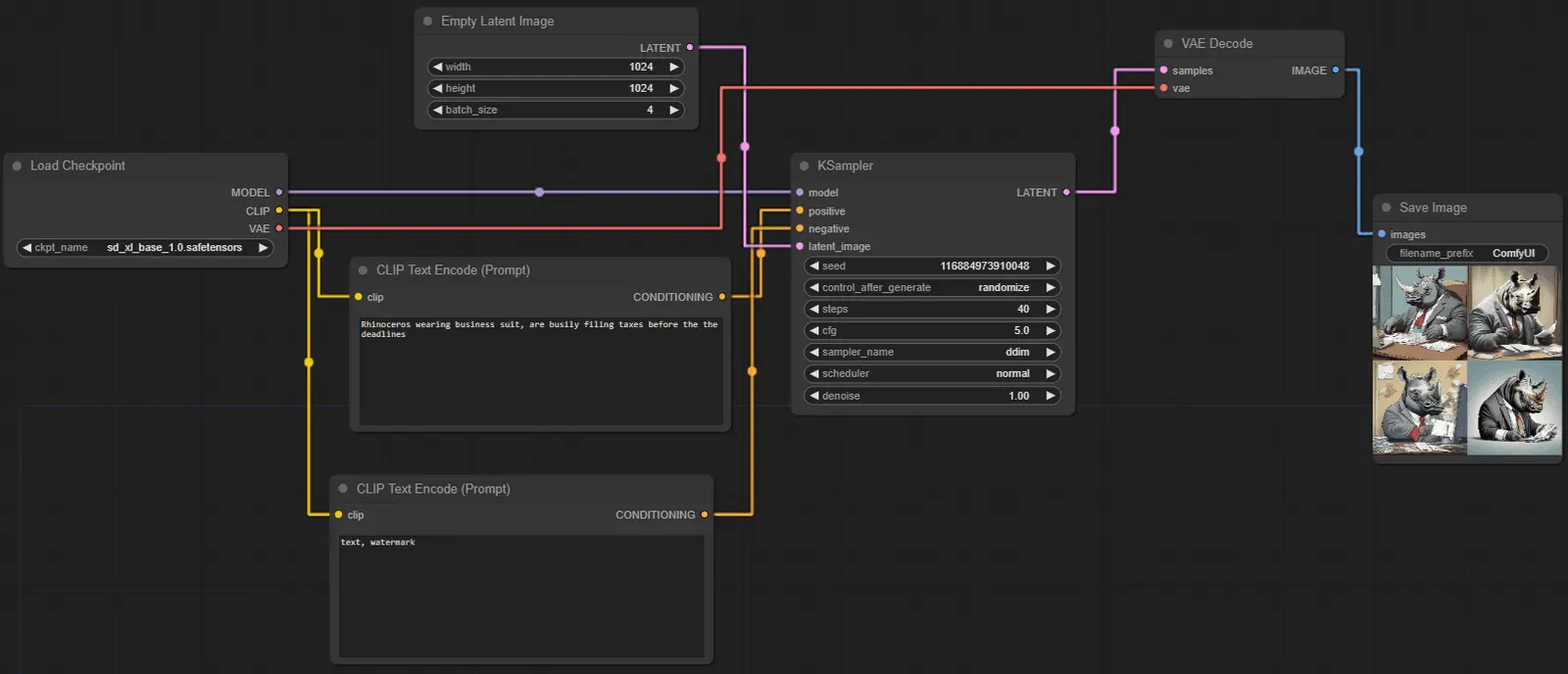Click the MODEL output socket on Load Checkpoint
Screen dimensions: 1568x674
[x=279, y=192]
